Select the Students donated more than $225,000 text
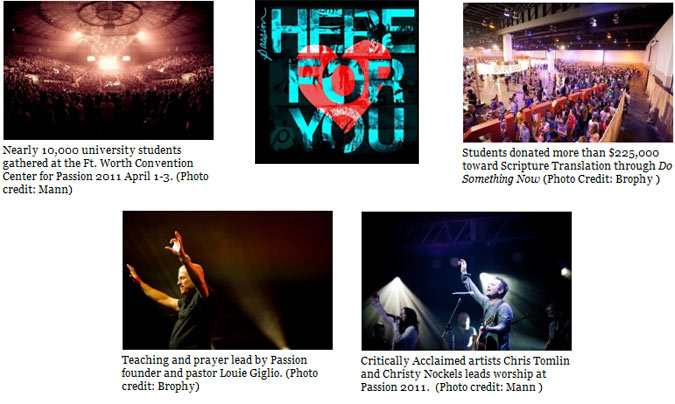Viewport: 675px width, 404px height. point(560,153)
